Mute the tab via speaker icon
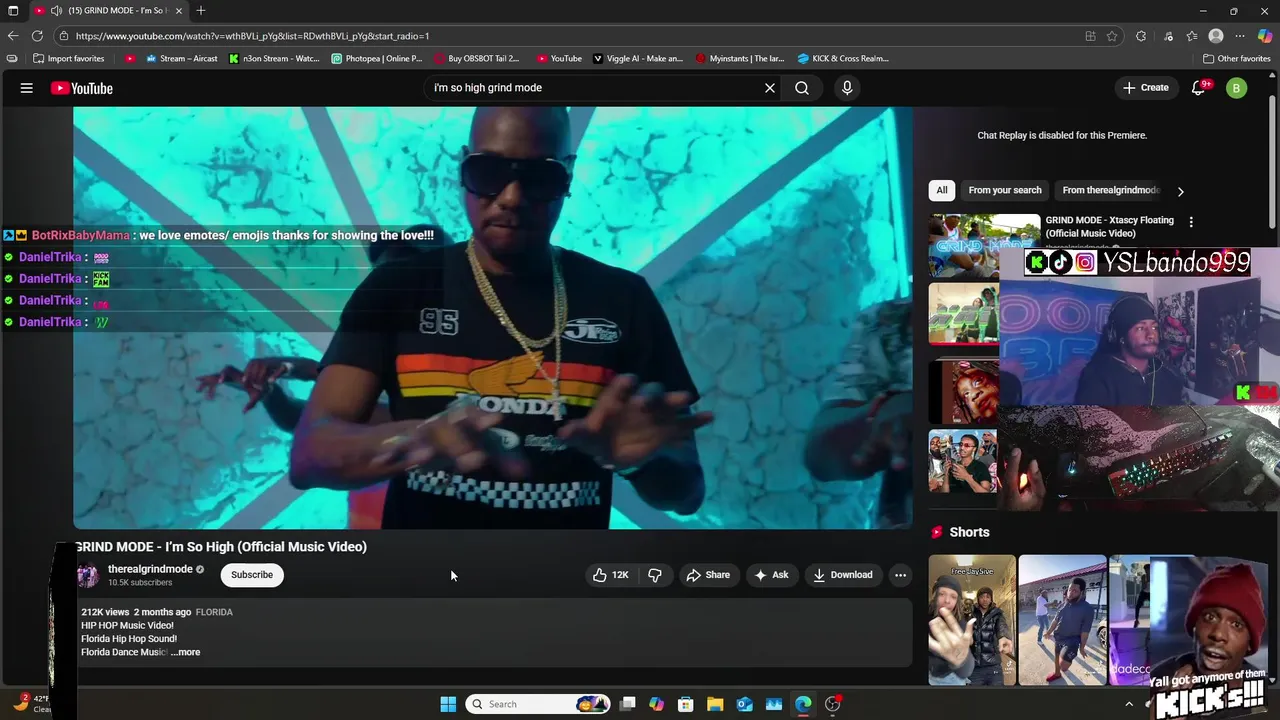 [56, 11]
